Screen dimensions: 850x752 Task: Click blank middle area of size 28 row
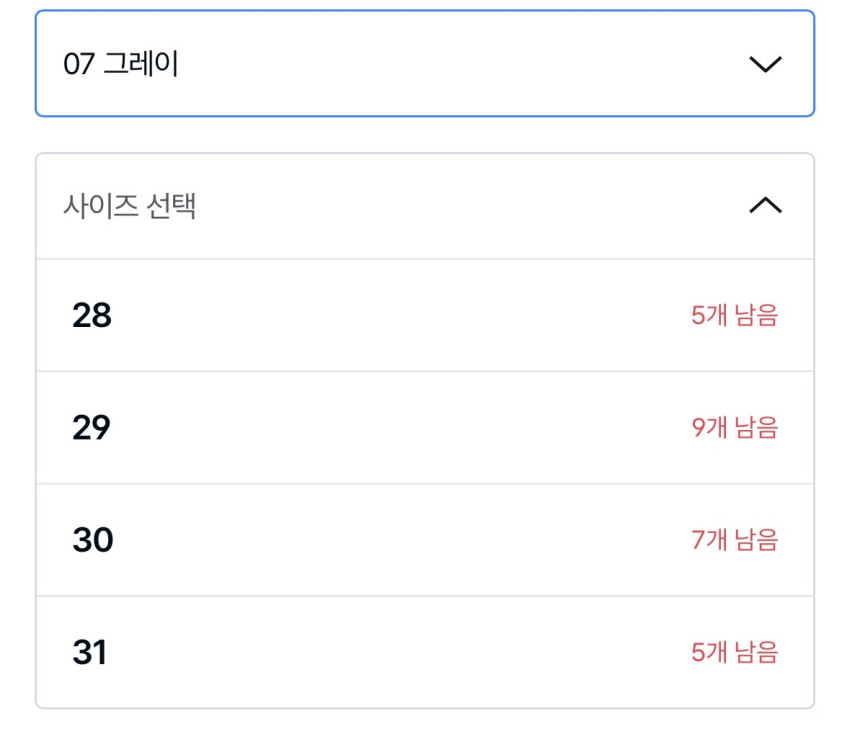pyautogui.click(x=400, y=316)
